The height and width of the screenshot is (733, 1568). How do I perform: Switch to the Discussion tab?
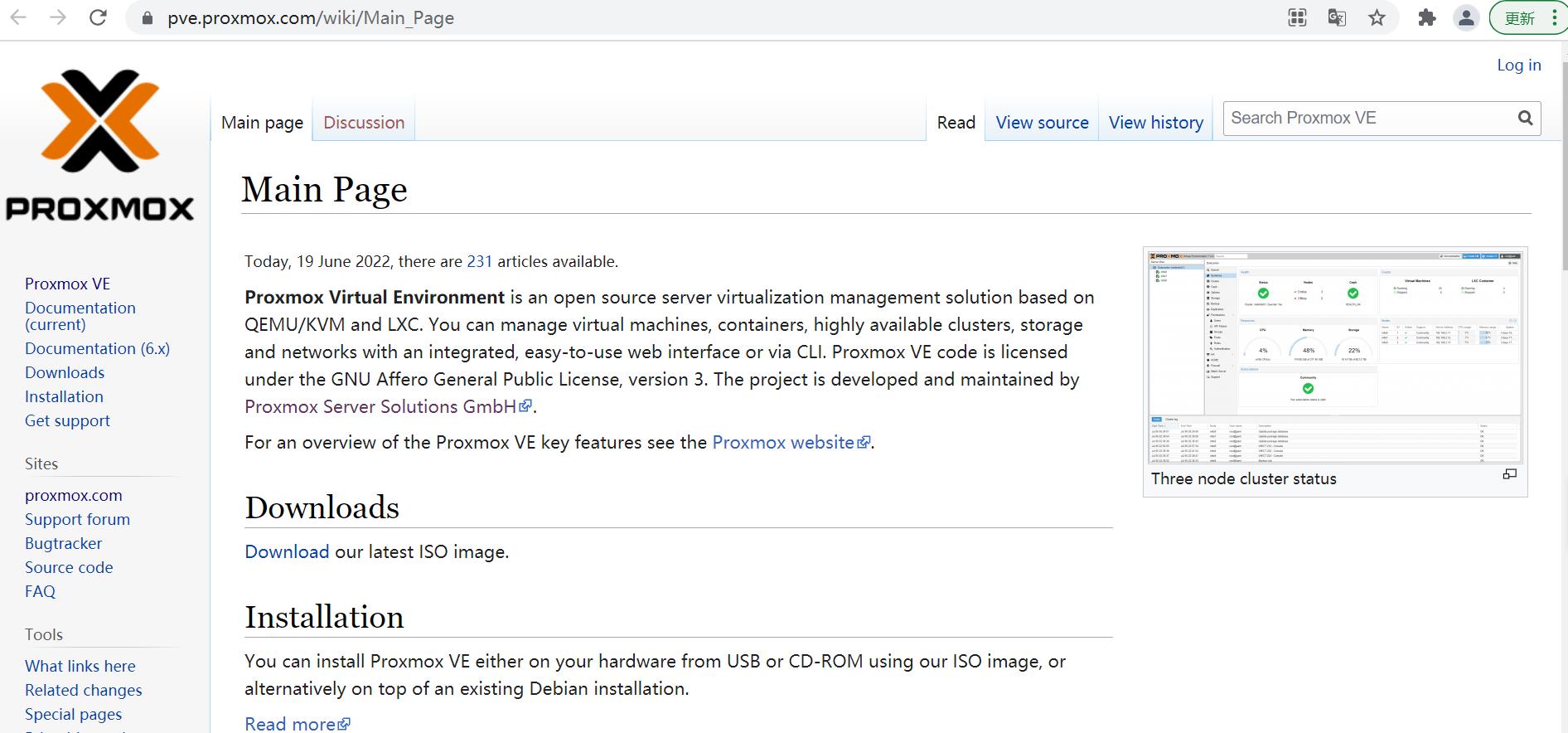[x=364, y=123]
